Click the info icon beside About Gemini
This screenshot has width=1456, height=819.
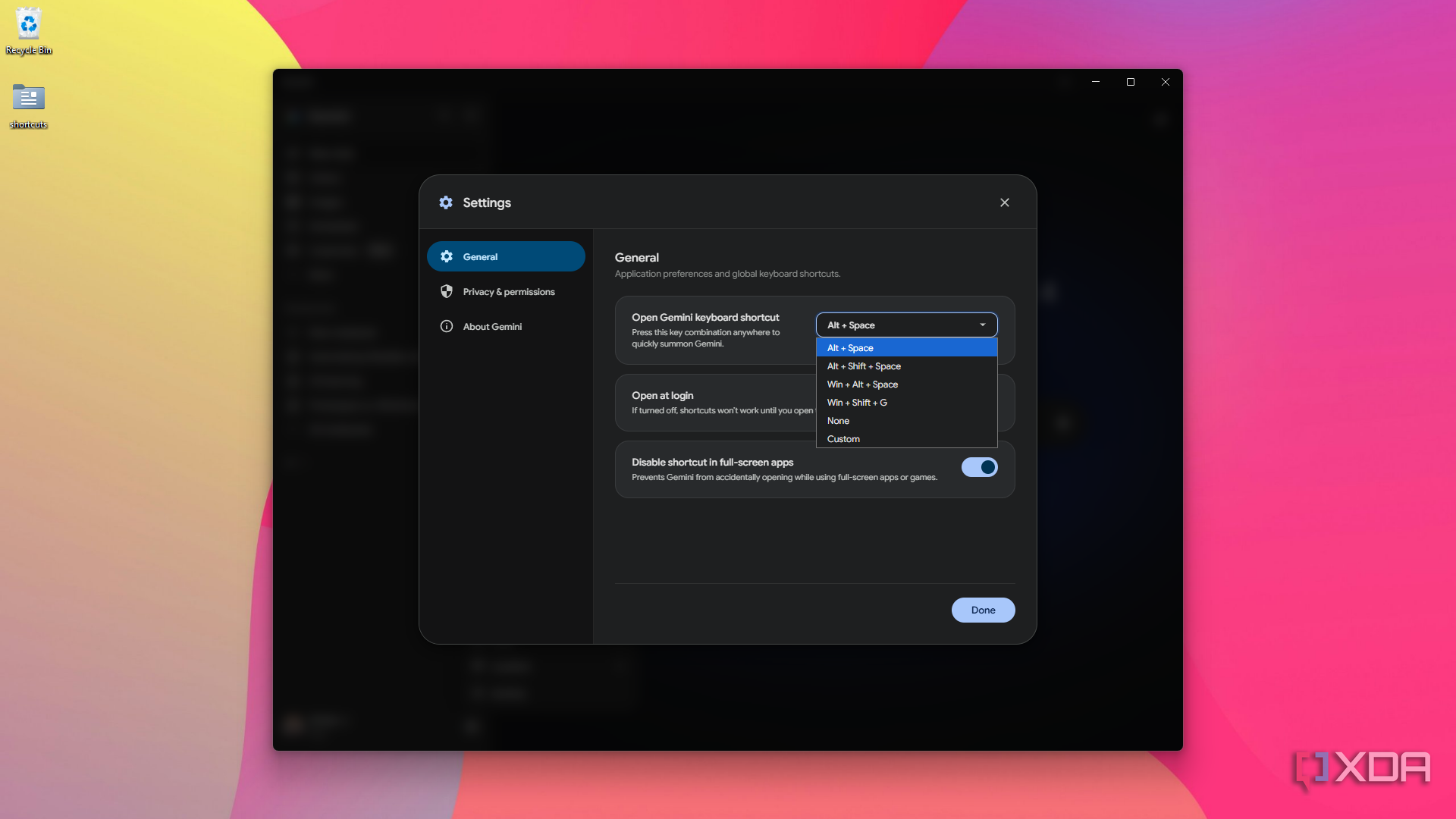447,326
